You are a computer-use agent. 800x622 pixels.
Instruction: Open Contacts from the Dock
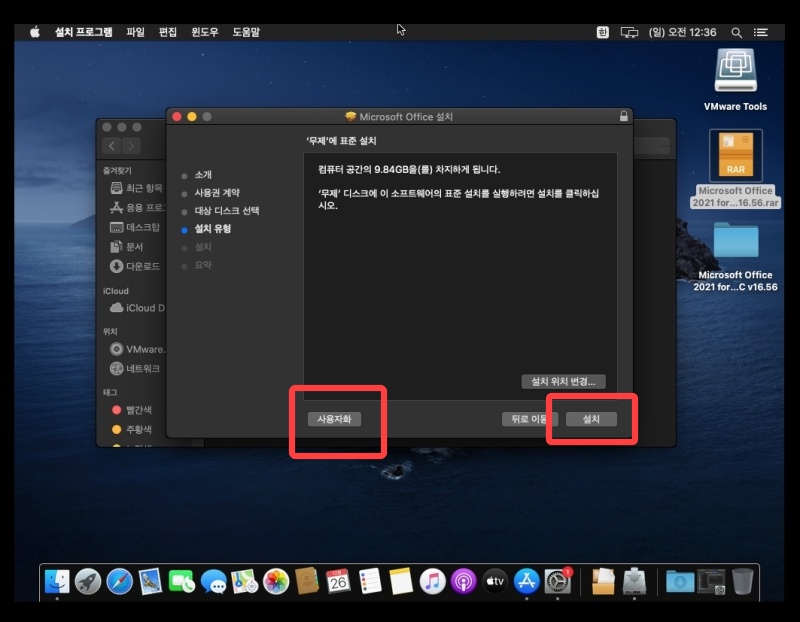click(x=307, y=581)
